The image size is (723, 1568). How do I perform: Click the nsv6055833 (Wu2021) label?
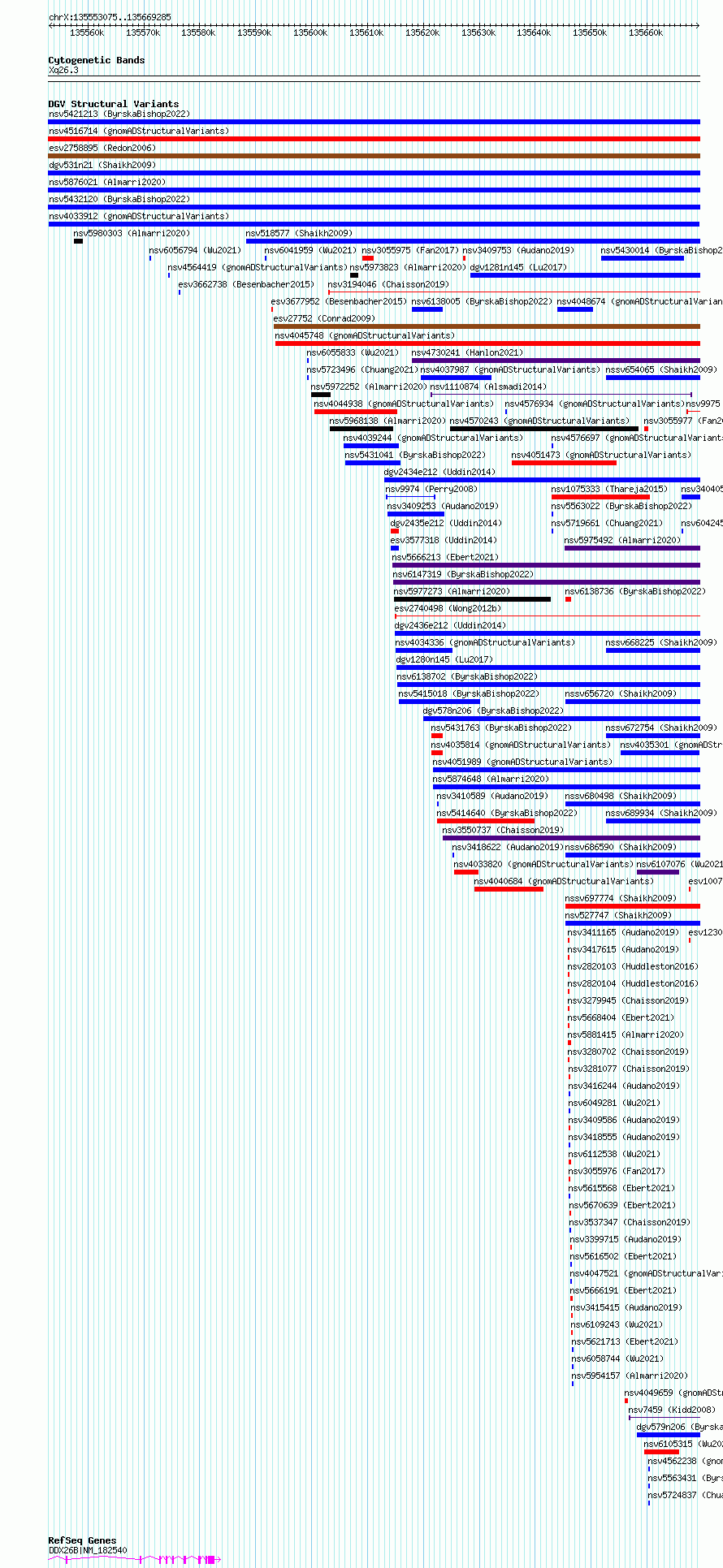click(x=353, y=353)
